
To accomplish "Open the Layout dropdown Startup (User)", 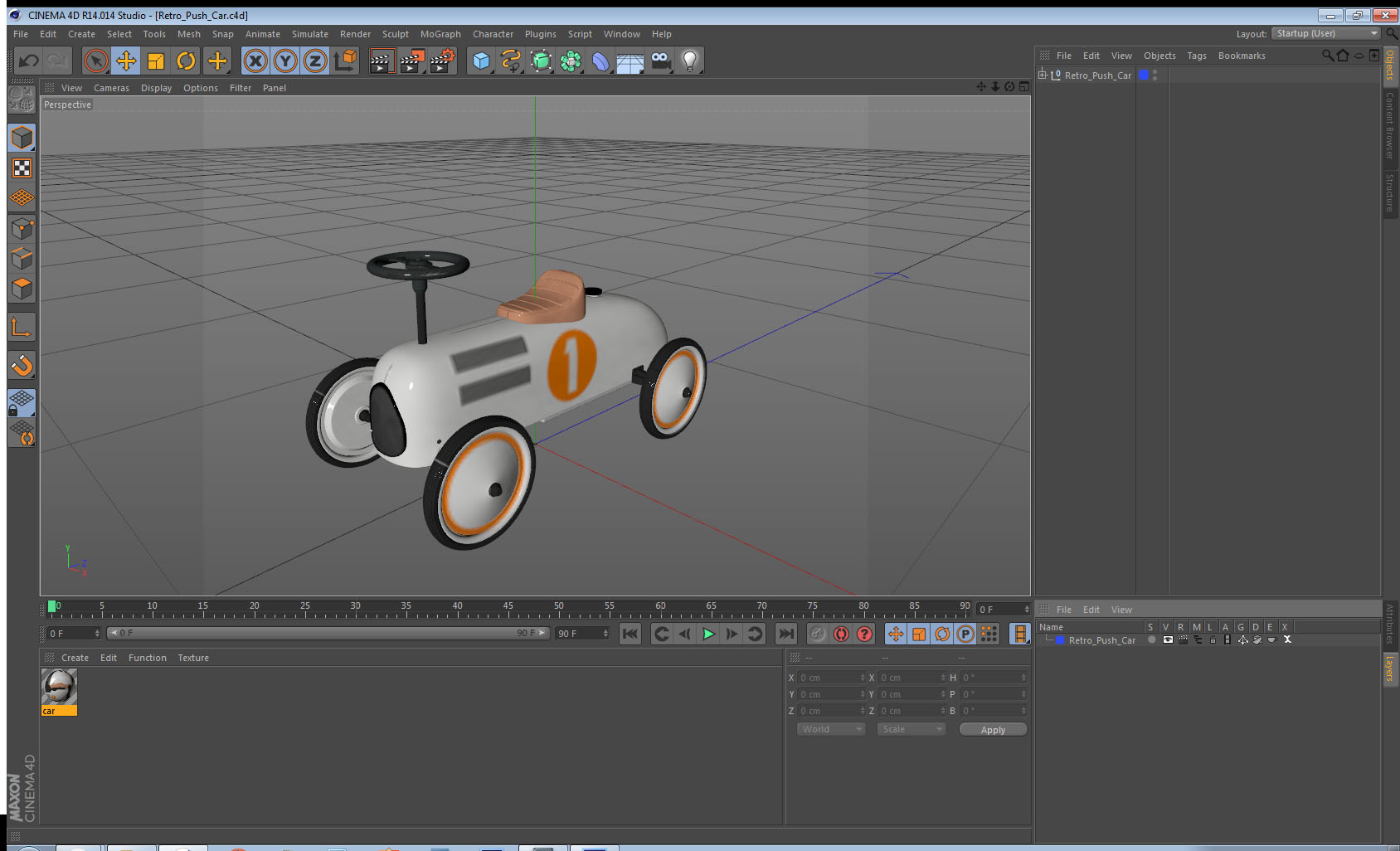I will point(1327,33).
